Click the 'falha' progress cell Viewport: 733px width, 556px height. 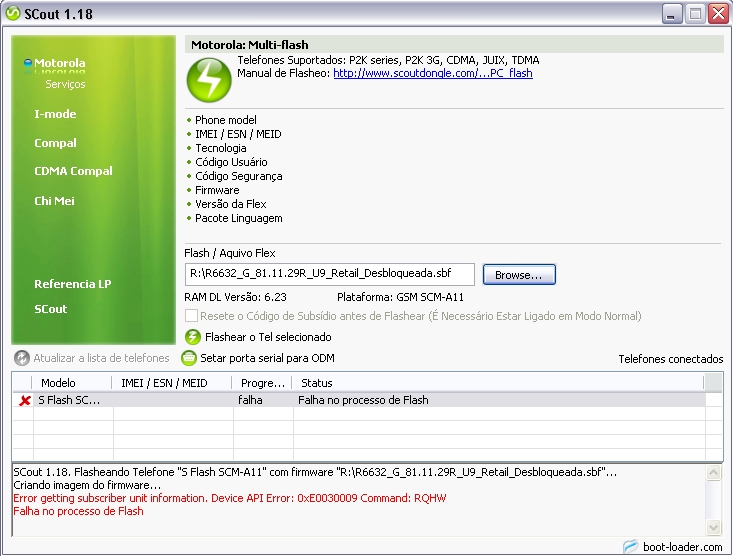263,400
